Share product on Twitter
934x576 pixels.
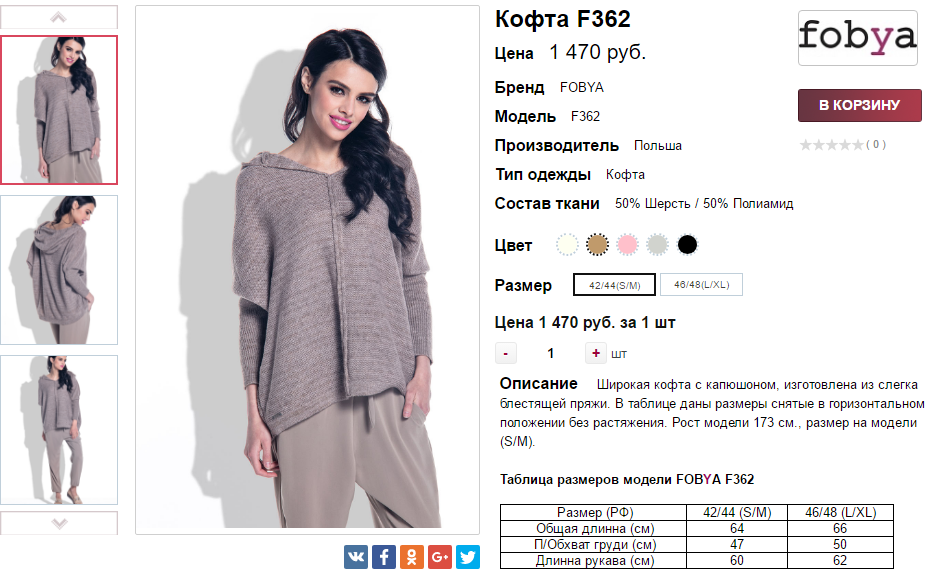coord(468,557)
